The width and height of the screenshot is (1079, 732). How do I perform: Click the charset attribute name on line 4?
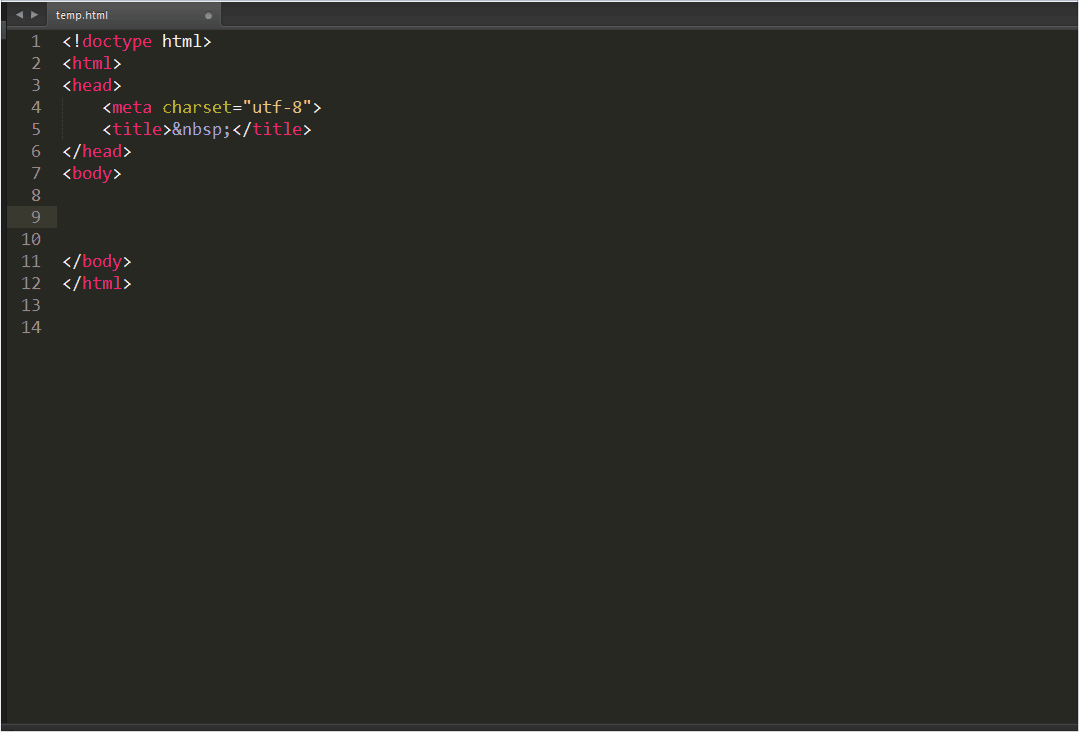[x=197, y=107]
